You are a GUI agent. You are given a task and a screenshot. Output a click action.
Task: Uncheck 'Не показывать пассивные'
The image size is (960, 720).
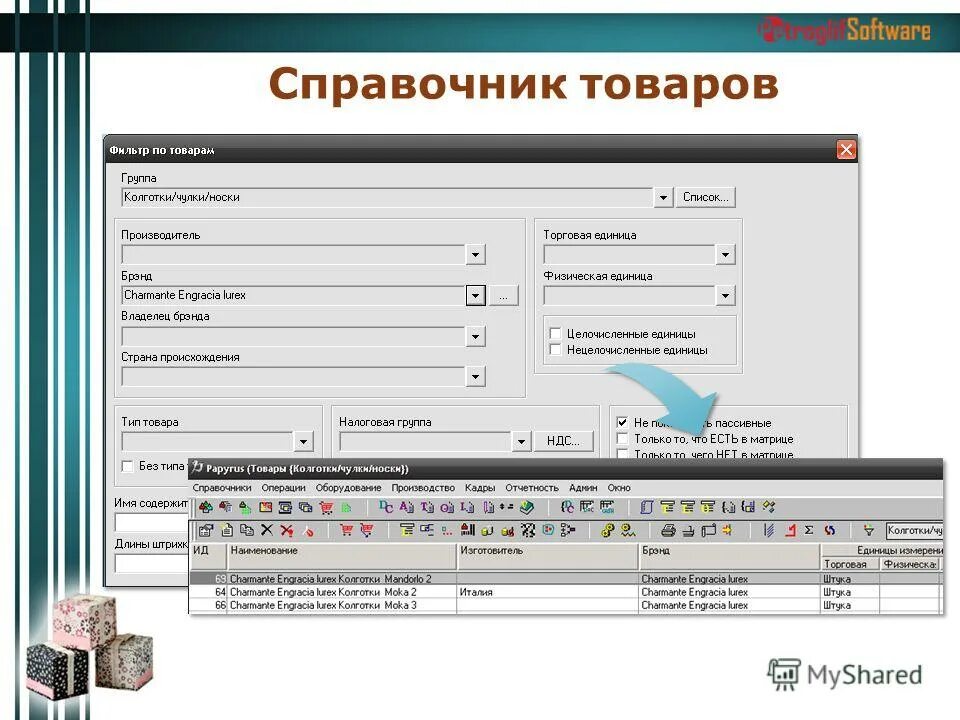click(x=623, y=422)
